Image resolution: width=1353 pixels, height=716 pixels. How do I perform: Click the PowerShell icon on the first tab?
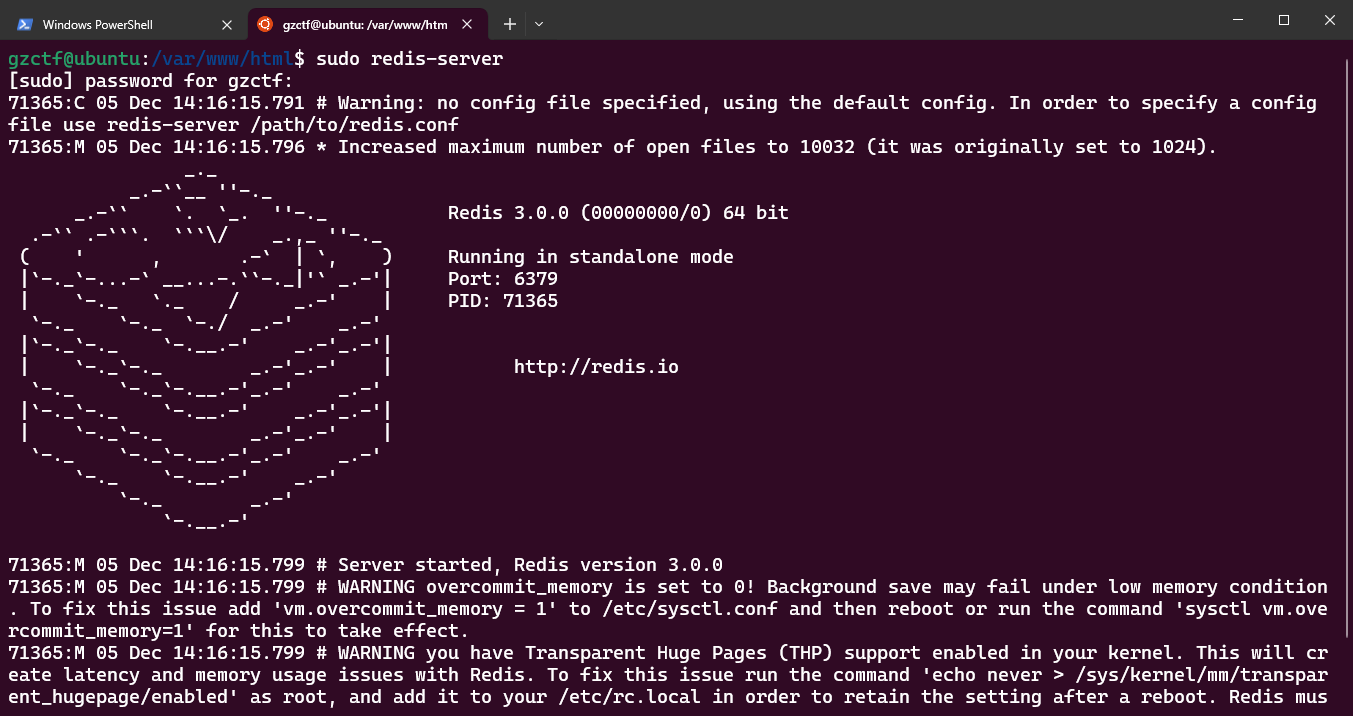[x=25, y=24]
